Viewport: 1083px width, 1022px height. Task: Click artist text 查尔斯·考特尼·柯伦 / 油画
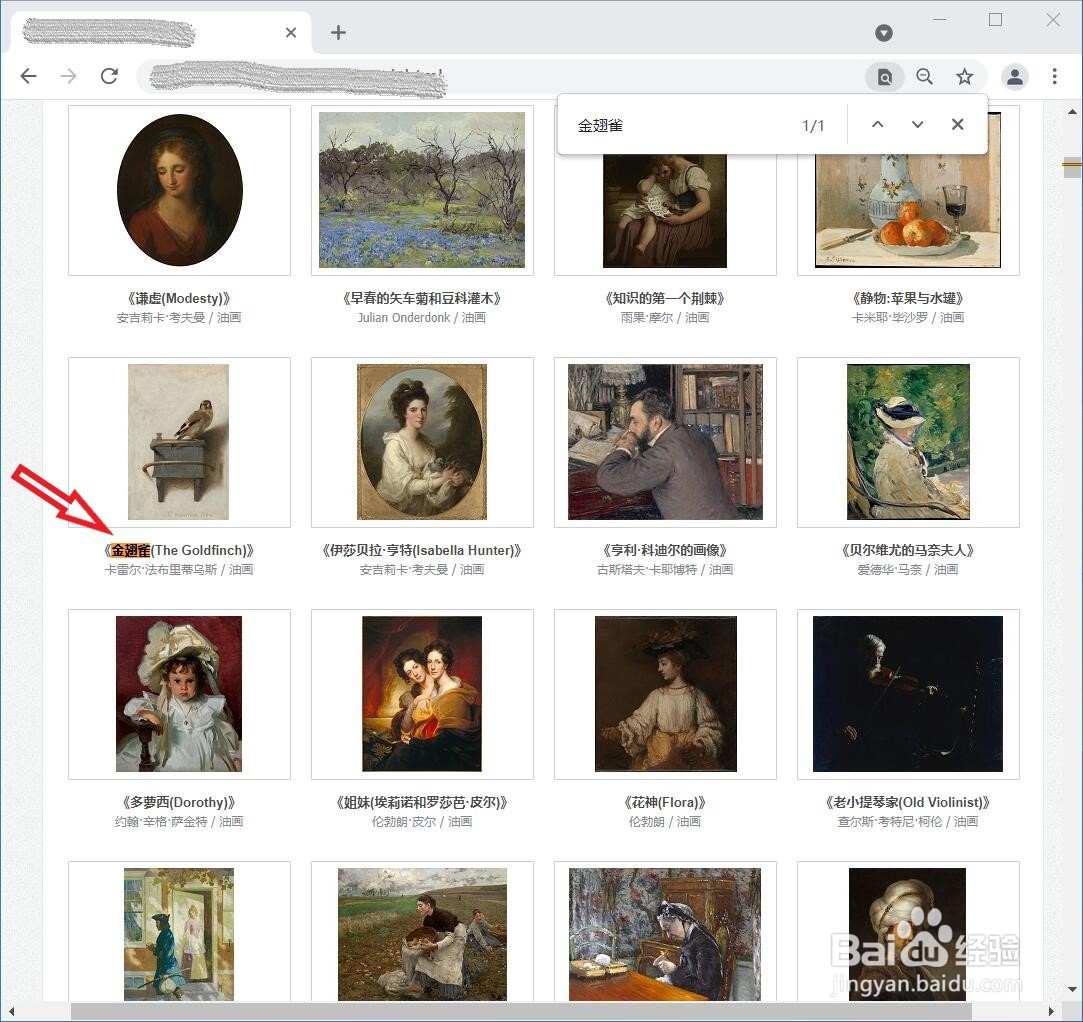point(908,822)
